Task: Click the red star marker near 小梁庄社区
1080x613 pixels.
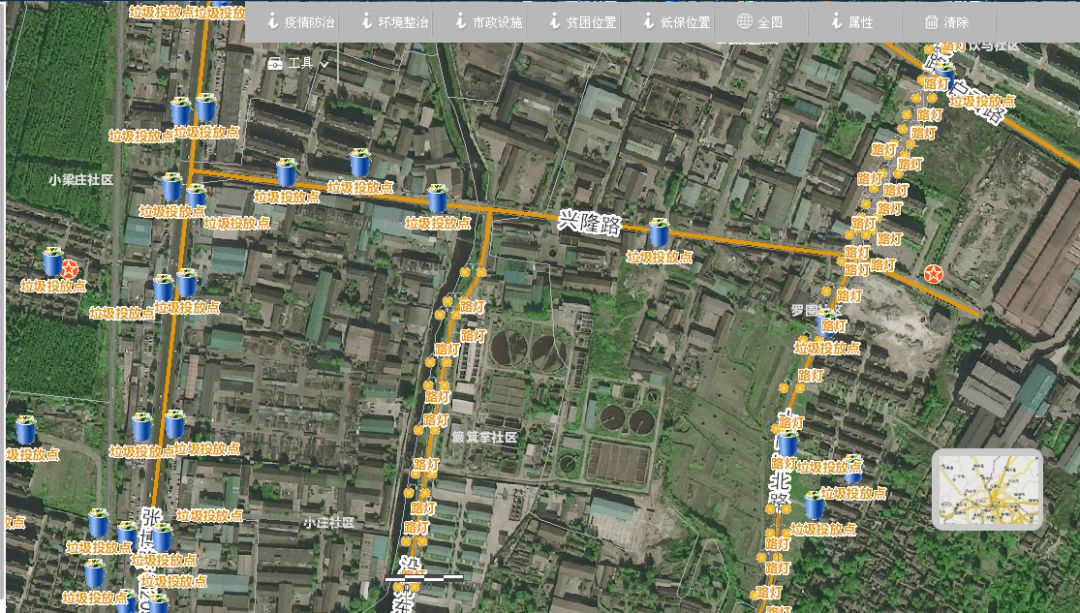Action: coord(70,268)
